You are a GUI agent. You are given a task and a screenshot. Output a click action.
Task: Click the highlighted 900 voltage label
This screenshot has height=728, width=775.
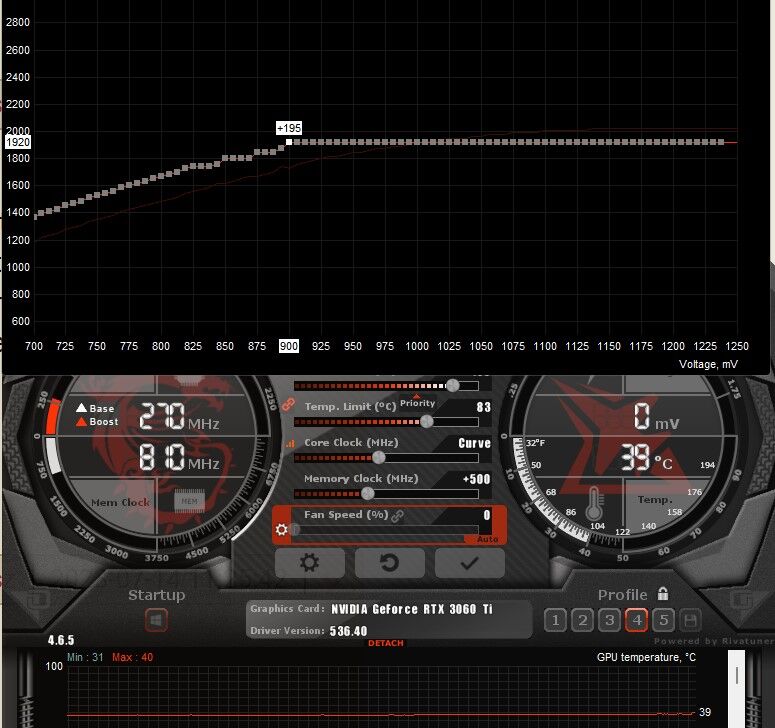(x=289, y=346)
